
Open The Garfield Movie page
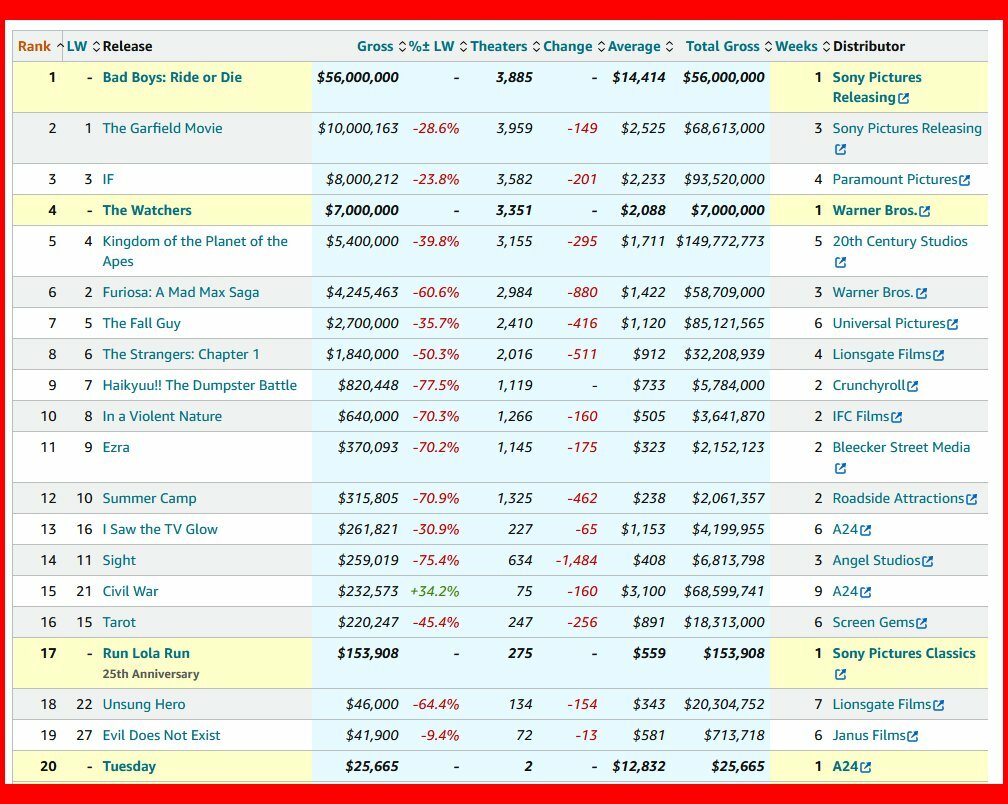point(163,128)
